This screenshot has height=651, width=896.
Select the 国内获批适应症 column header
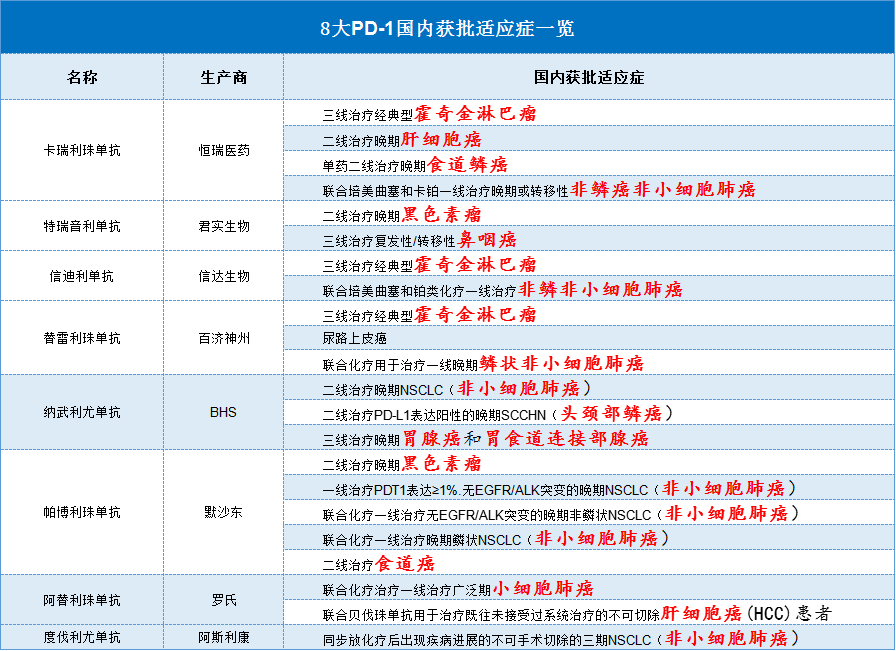point(589,77)
